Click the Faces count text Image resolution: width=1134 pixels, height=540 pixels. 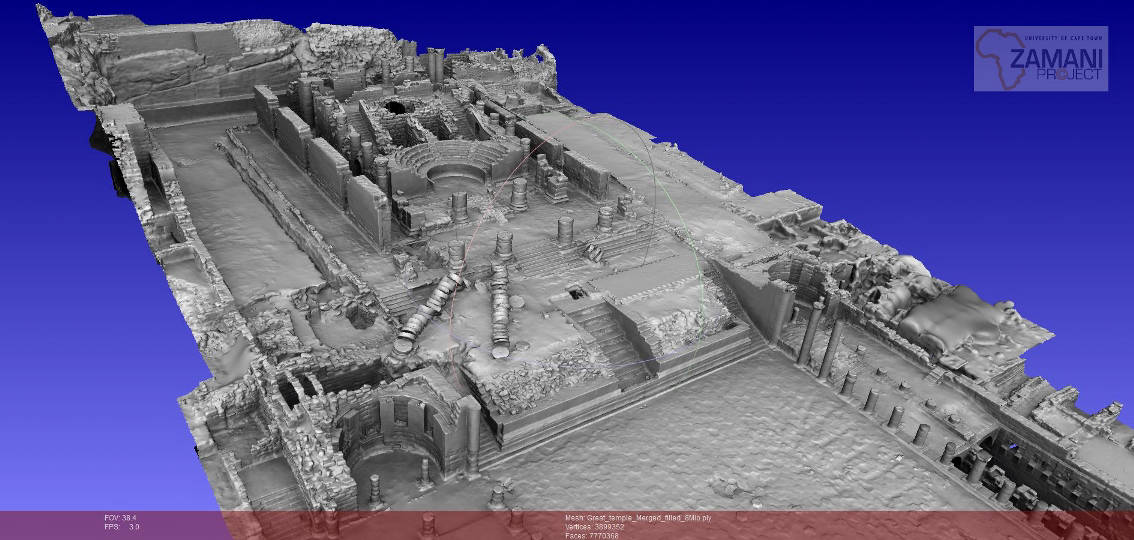[594, 535]
